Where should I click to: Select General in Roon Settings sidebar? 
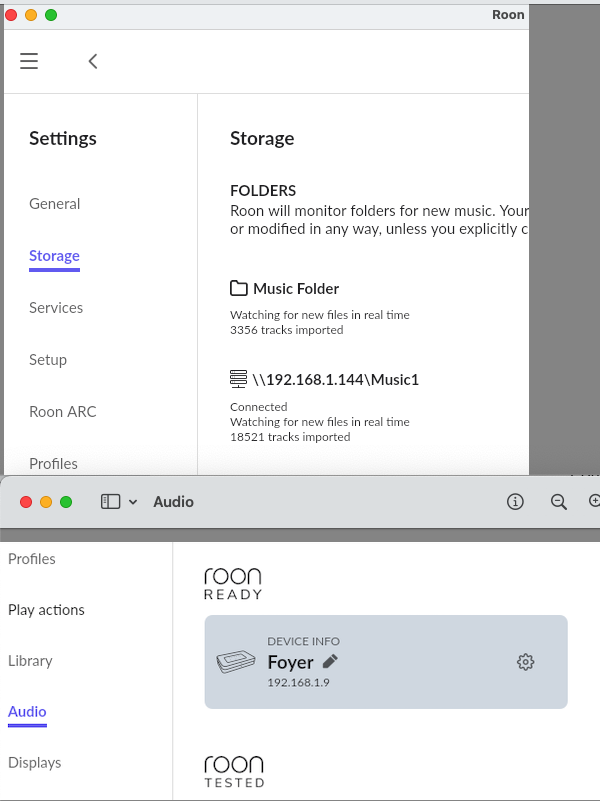pos(55,204)
